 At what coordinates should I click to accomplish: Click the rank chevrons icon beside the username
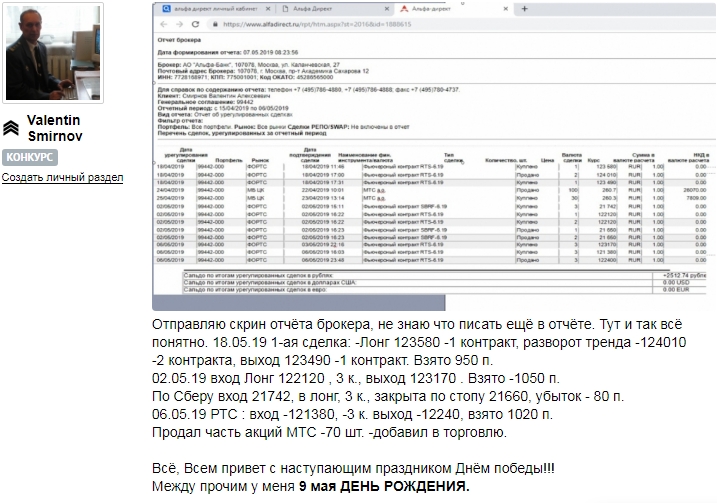tap(11, 128)
